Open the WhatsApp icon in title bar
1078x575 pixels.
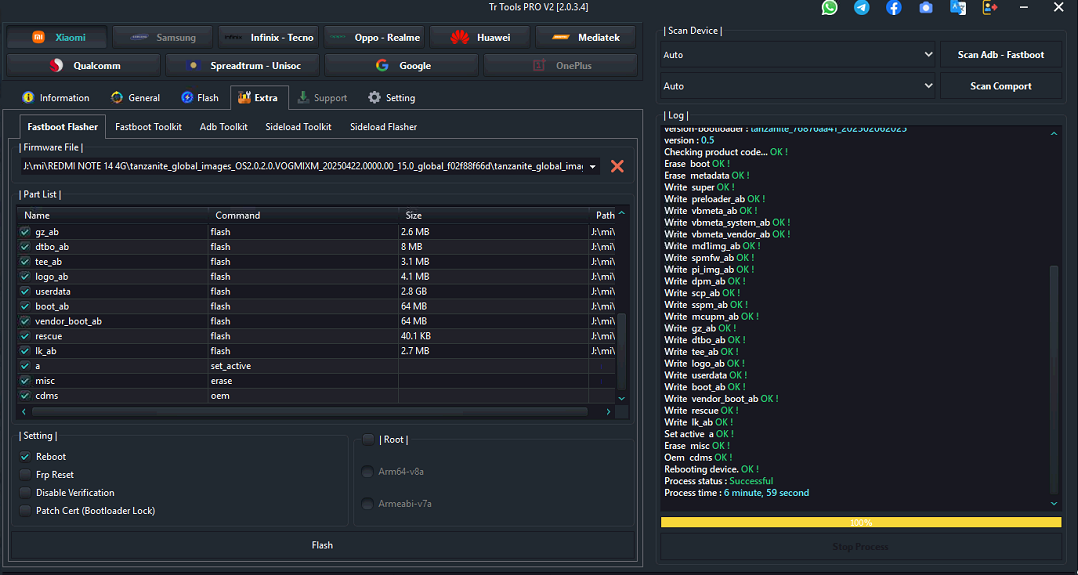(x=830, y=8)
